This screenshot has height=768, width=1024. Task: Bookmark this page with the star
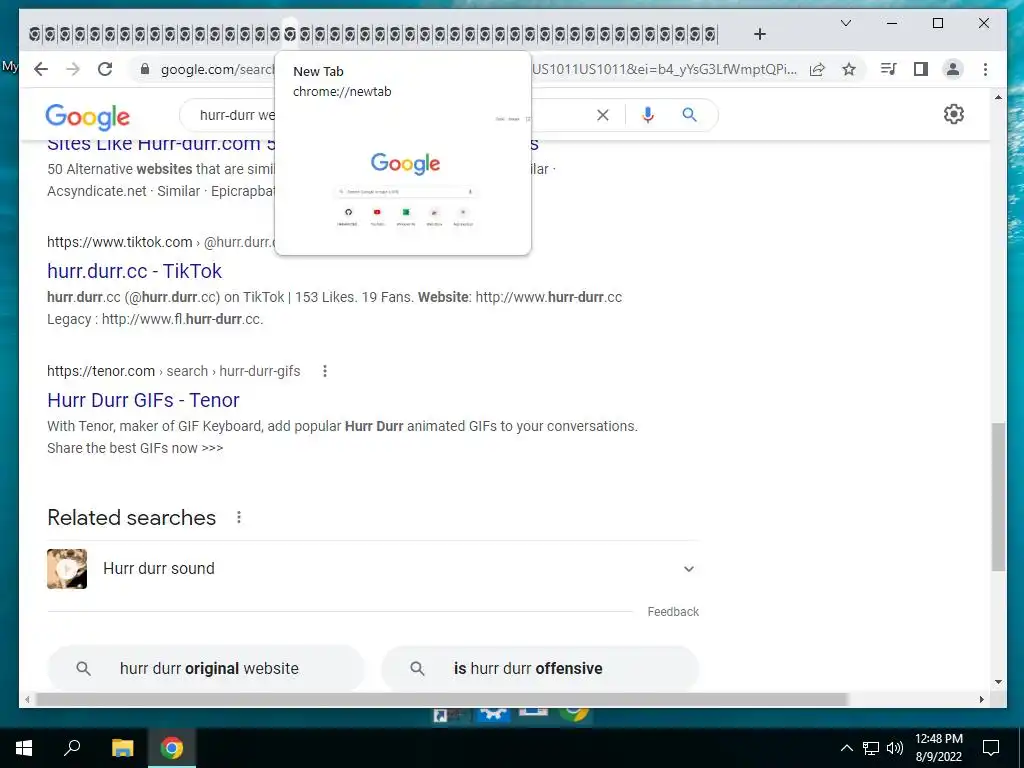[x=848, y=69]
